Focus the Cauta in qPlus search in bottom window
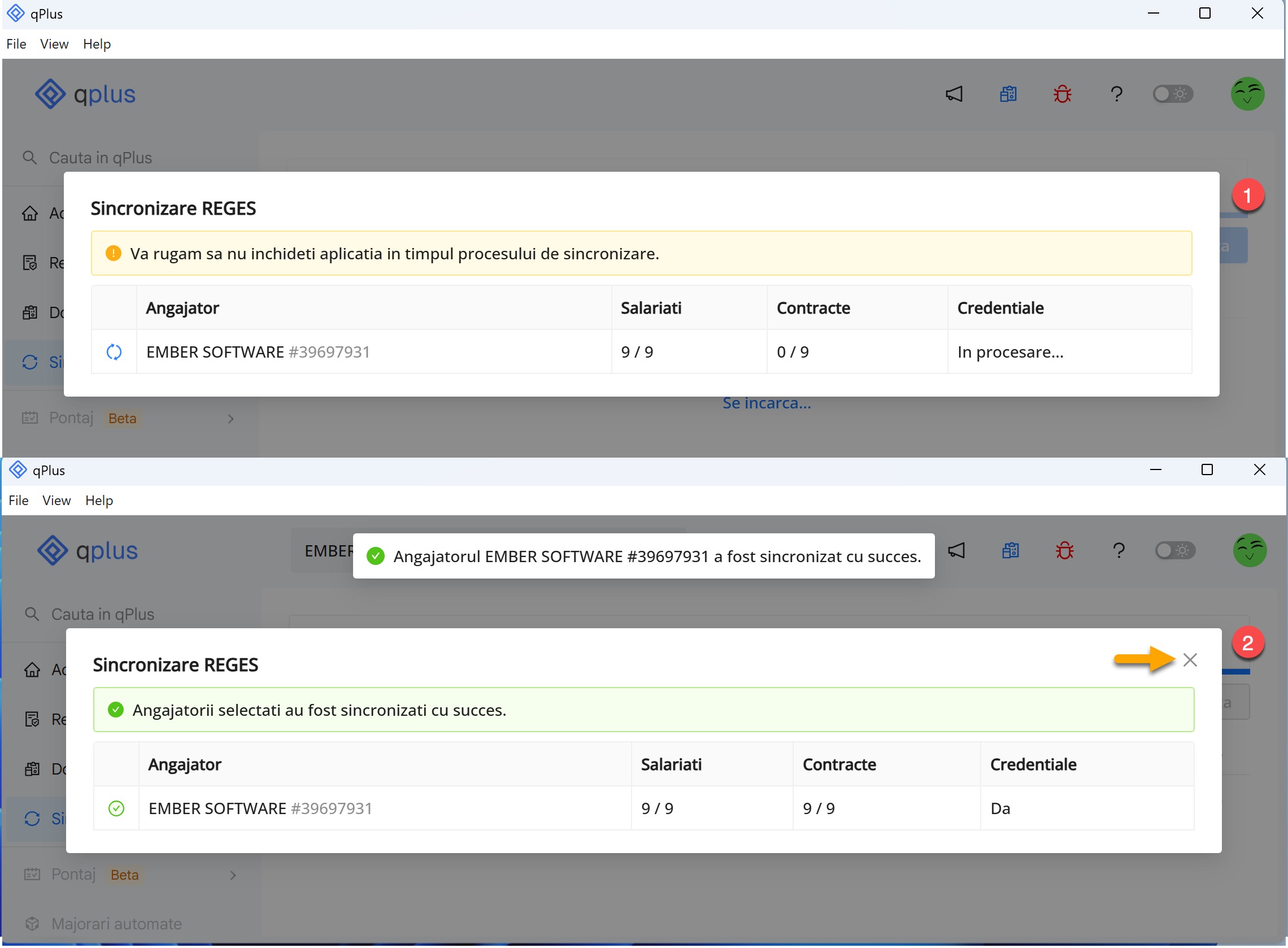 [133, 614]
